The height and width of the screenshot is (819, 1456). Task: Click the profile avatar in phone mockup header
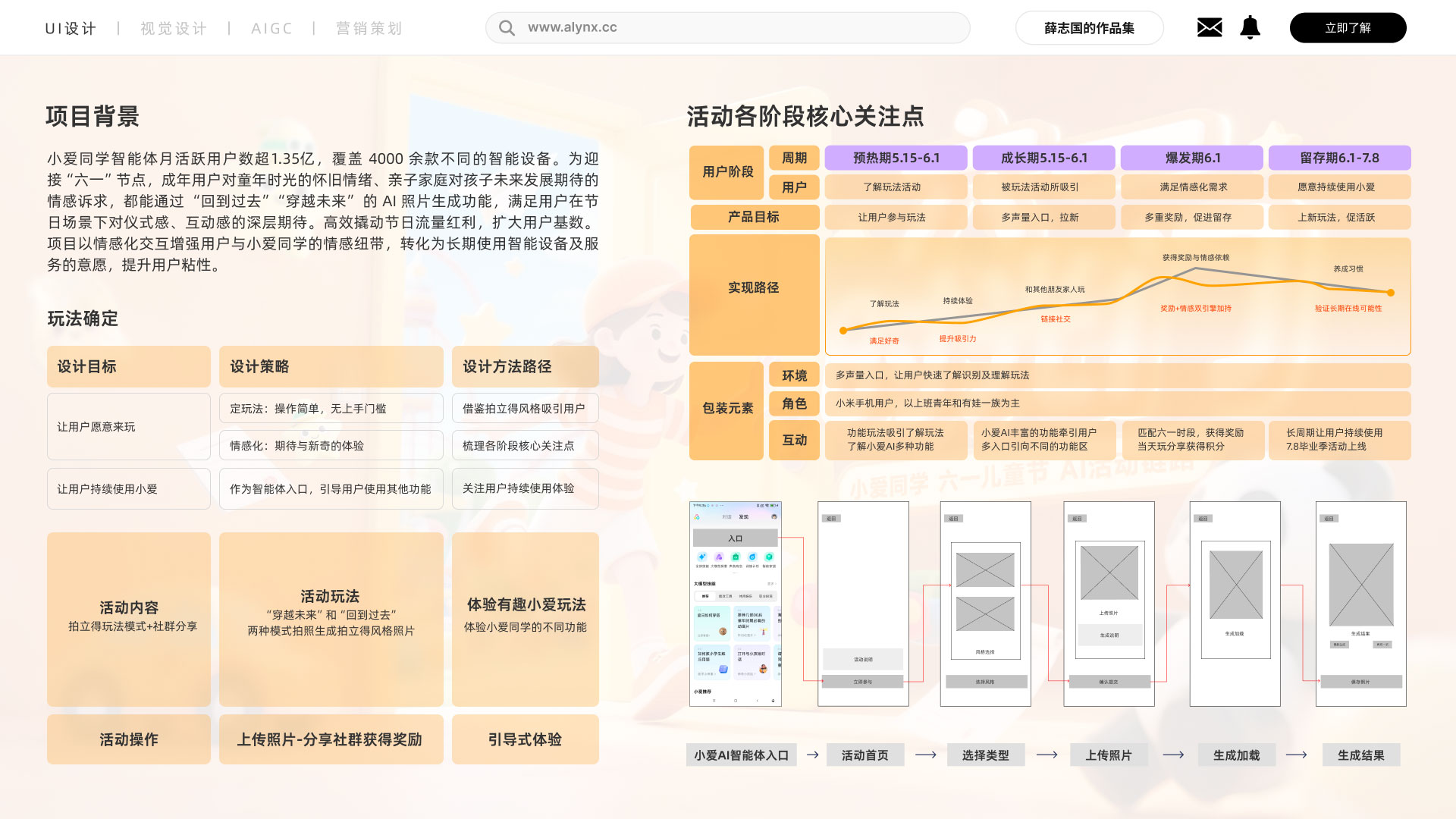tap(774, 516)
